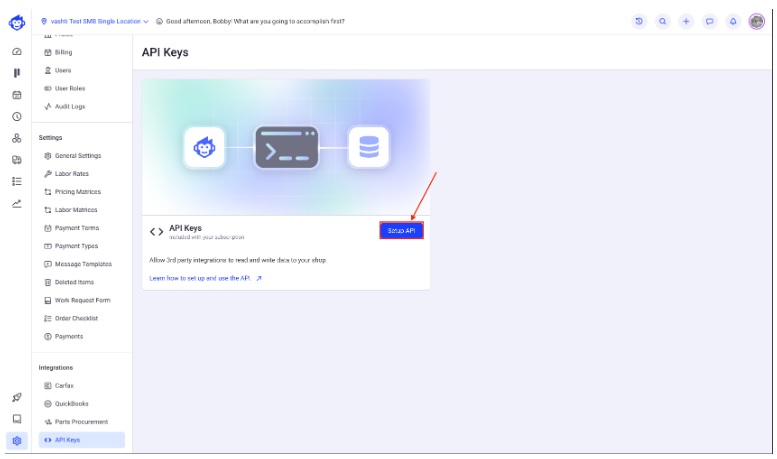Select Audit Logs in the sidebar
Viewport: 777px width, 459px height.
tap(69, 106)
